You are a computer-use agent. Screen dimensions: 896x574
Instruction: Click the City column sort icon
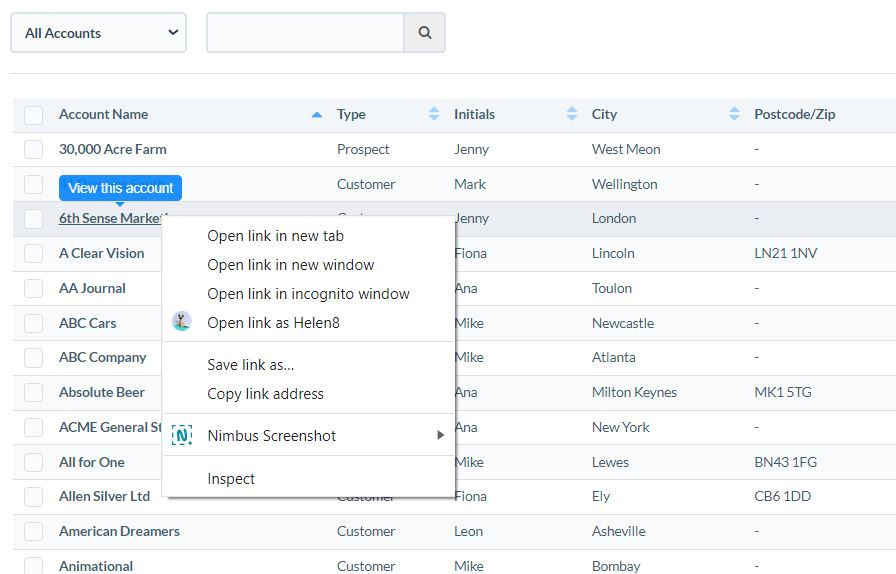coord(734,114)
